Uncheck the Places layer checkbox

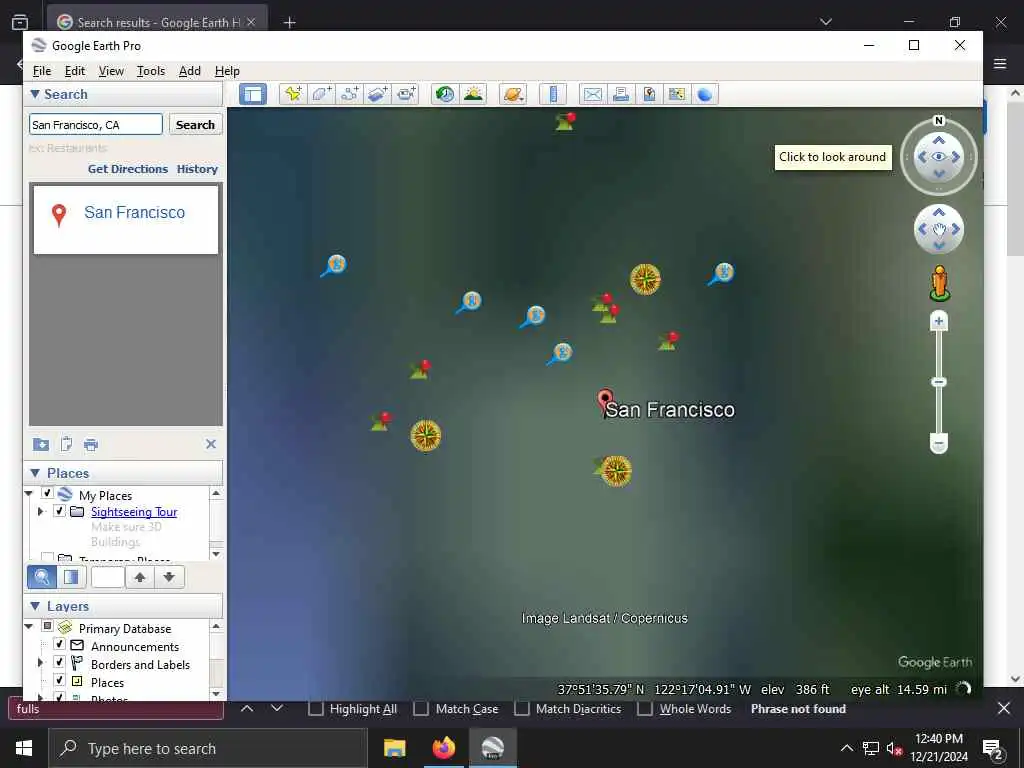coord(59,680)
